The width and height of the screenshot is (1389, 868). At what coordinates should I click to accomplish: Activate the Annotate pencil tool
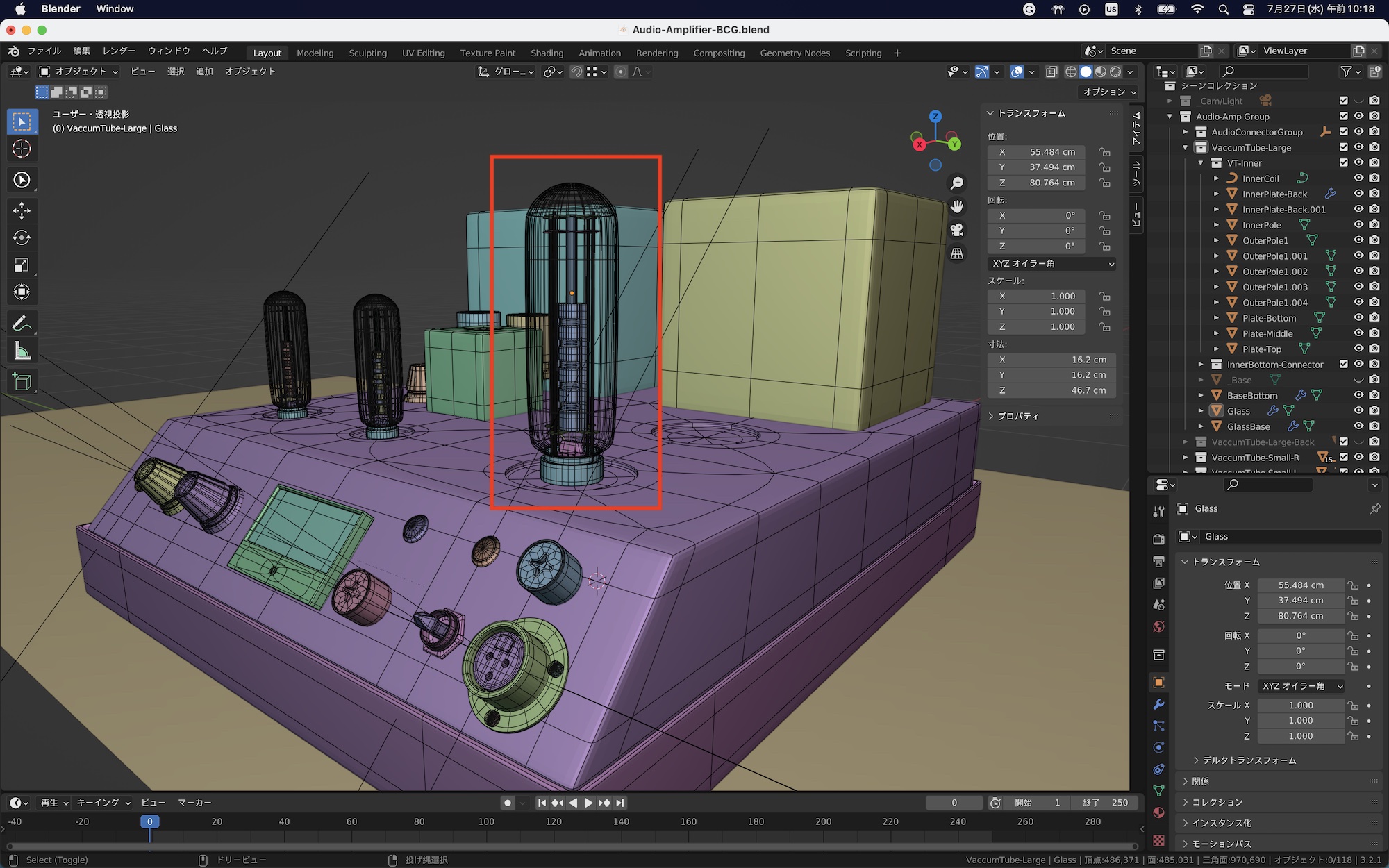pos(22,323)
